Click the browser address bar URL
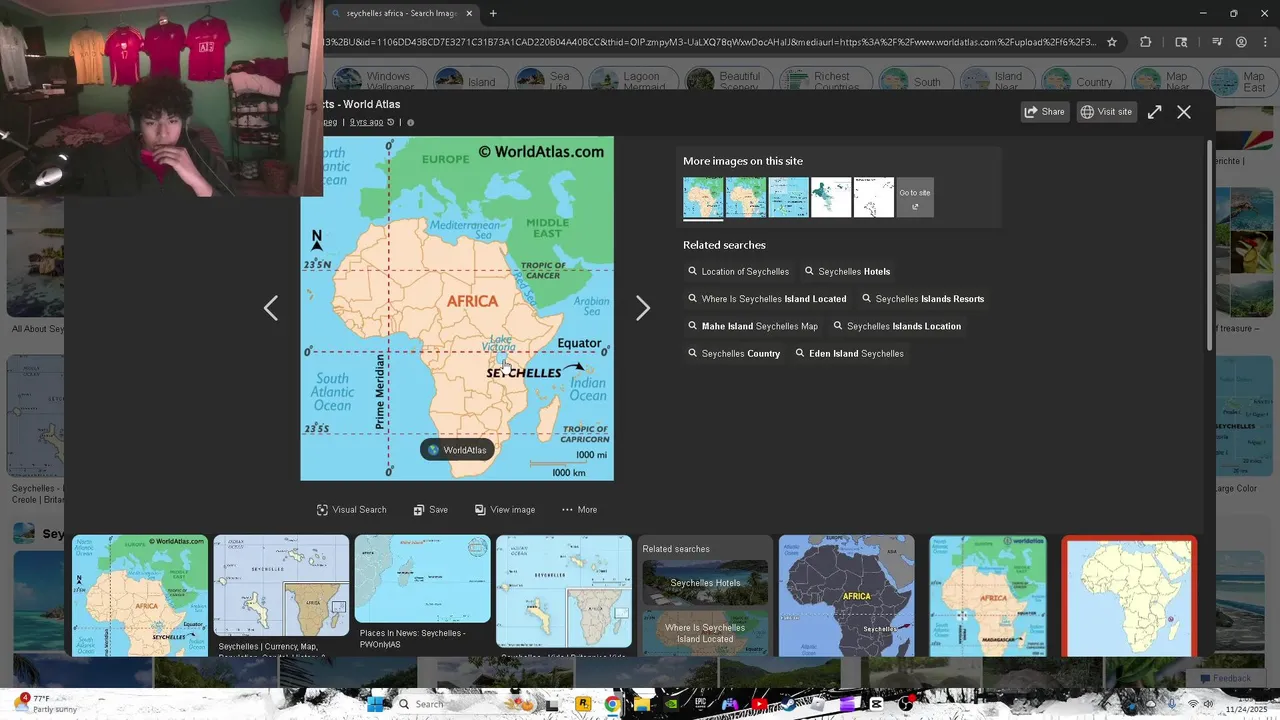Image resolution: width=1280 pixels, height=720 pixels. 710,42
